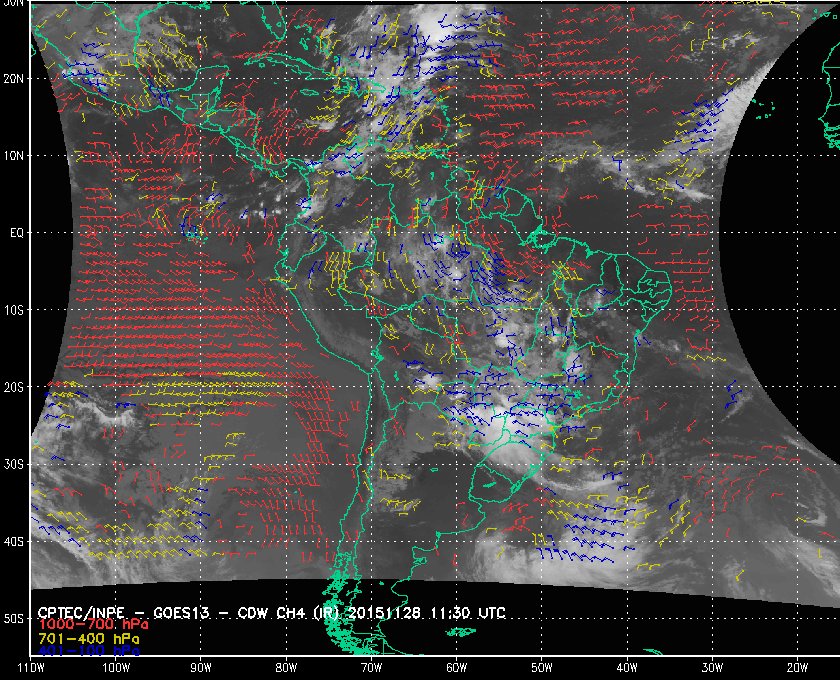This screenshot has height=680, width=840.
Task: Click the 90W longitude axis label
Action: 201,666
